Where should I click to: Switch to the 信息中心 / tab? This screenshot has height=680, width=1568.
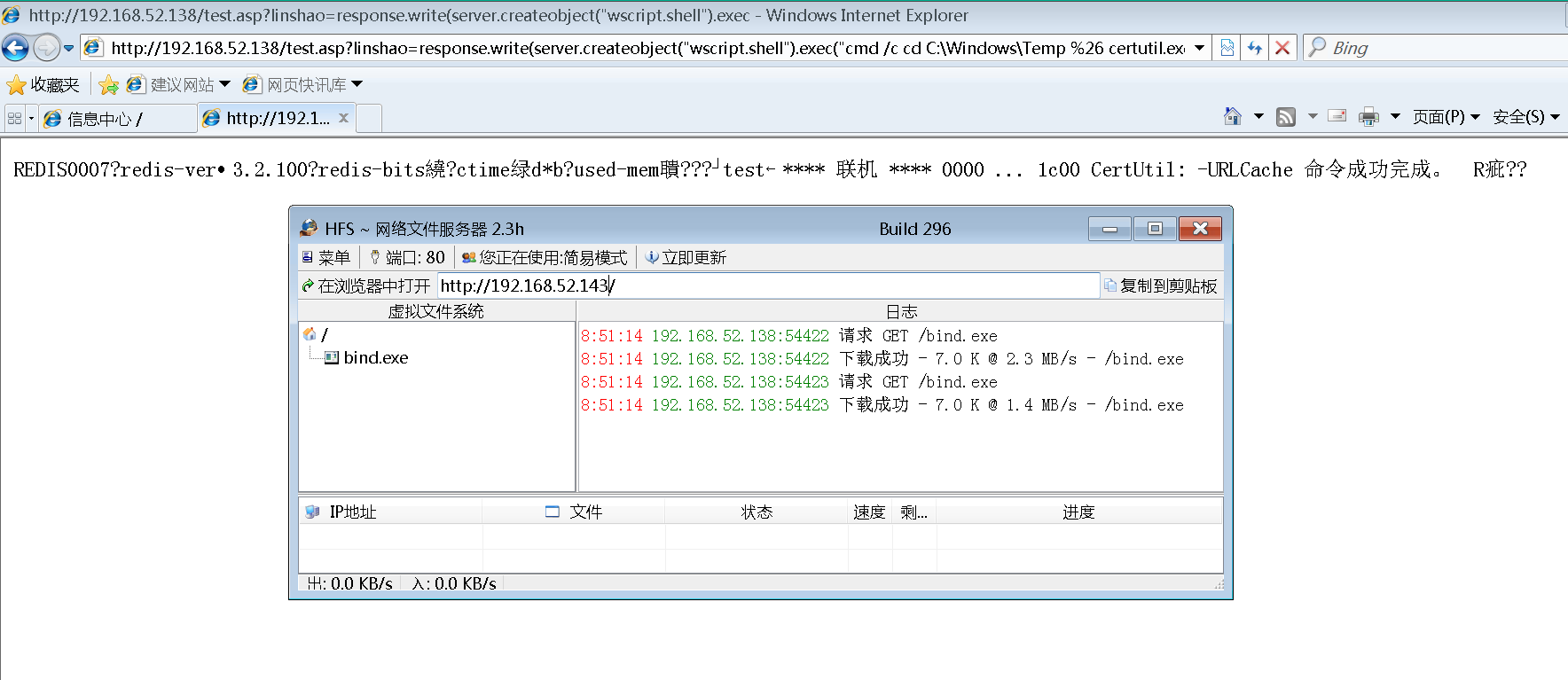click(x=117, y=118)
